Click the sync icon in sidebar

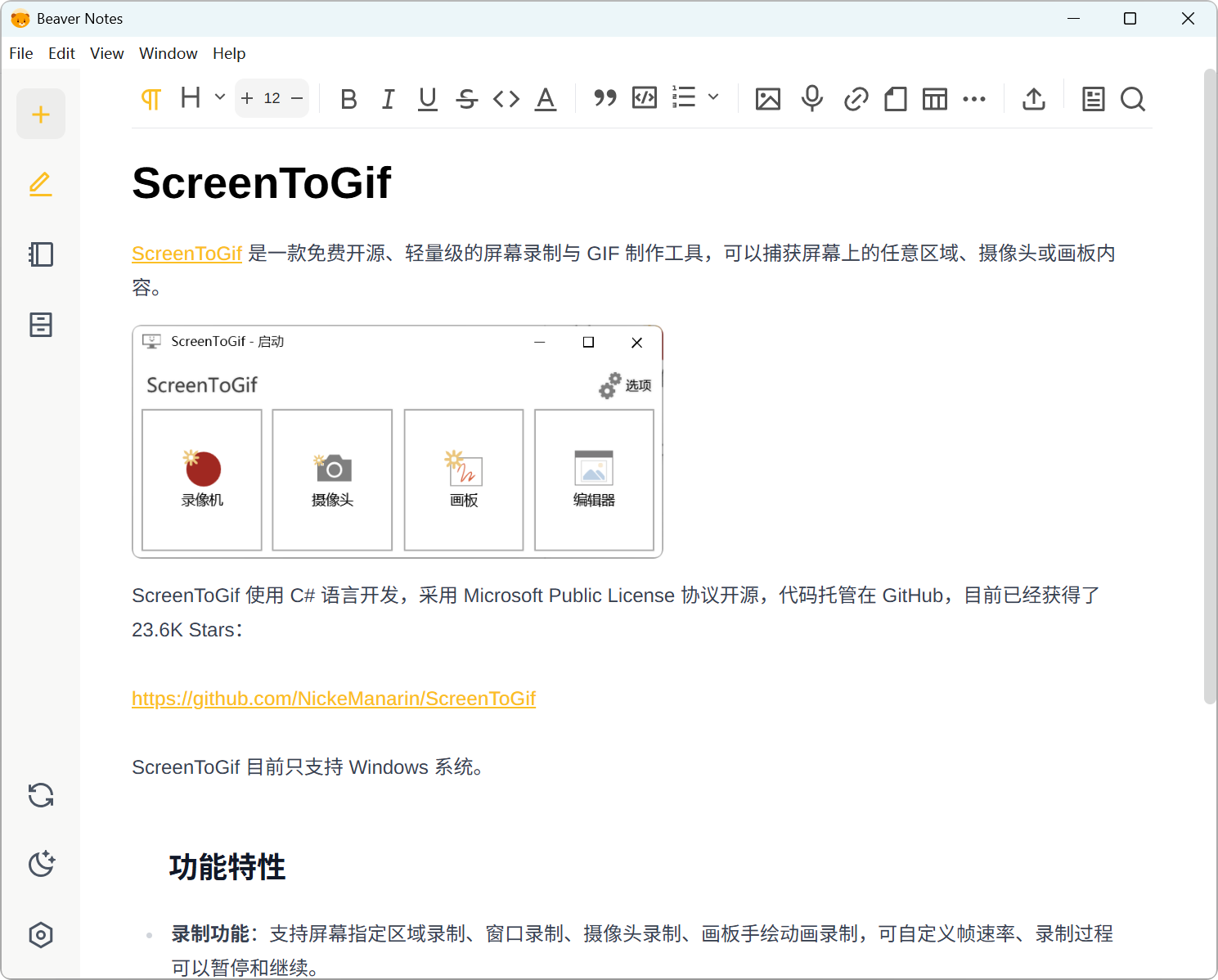coord(41,795)
